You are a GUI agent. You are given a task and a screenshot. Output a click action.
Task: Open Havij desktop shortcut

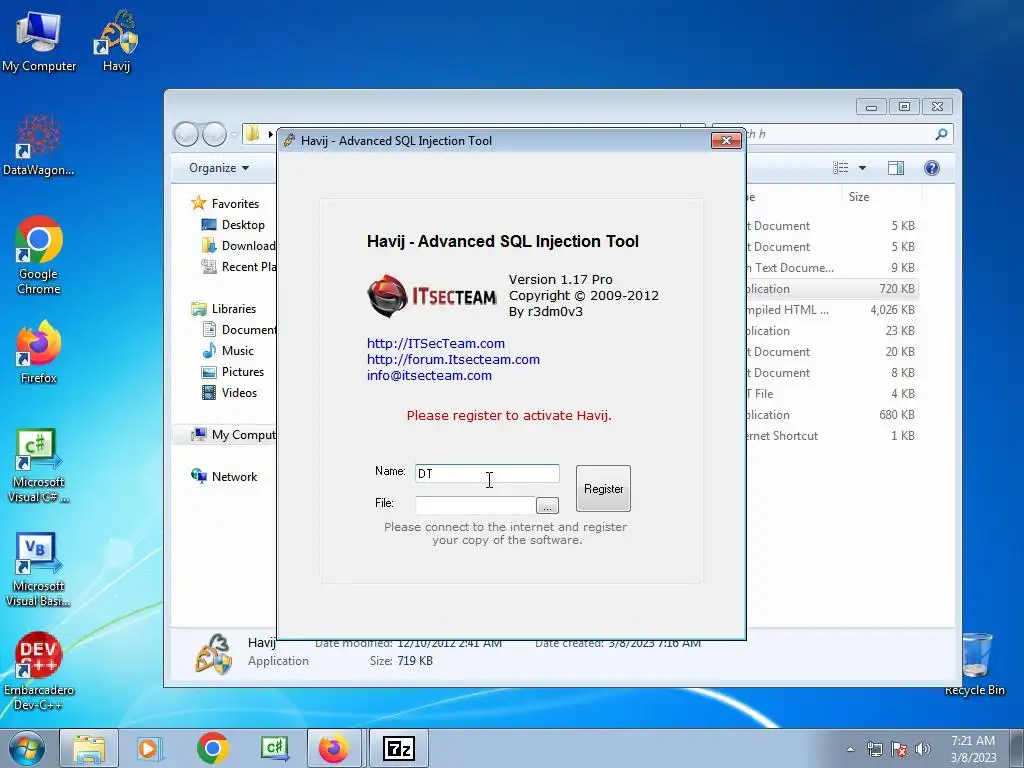[x=116, y=40]
